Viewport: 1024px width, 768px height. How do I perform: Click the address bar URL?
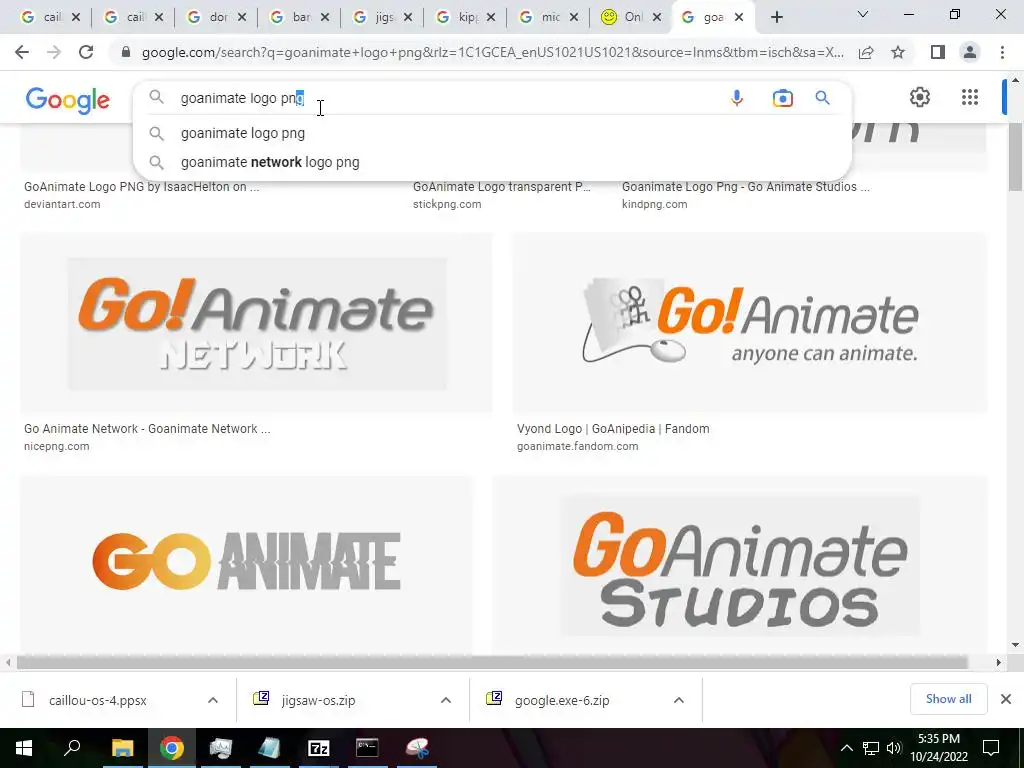[492, 52]
